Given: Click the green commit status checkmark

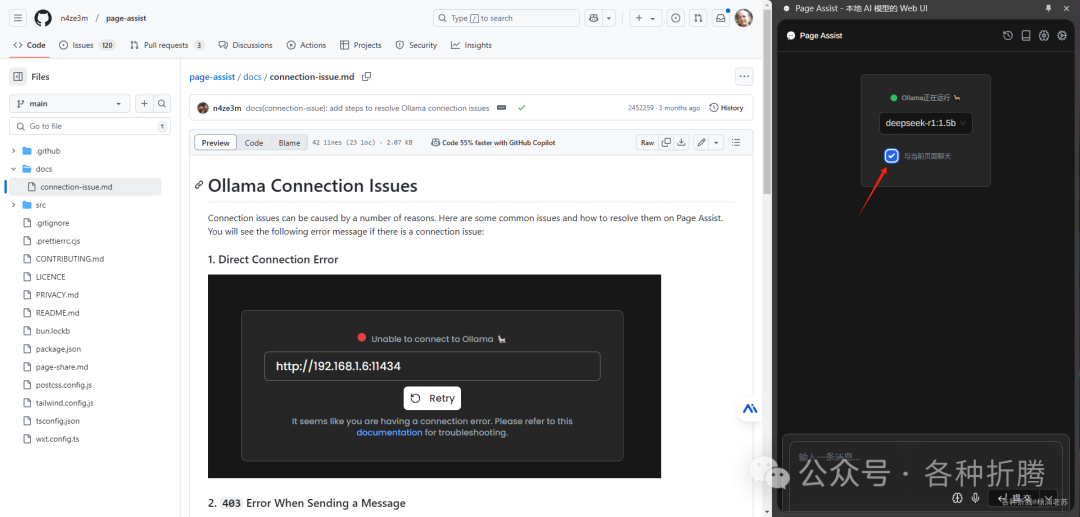Looking at the screenshot, I should [521, 108].
